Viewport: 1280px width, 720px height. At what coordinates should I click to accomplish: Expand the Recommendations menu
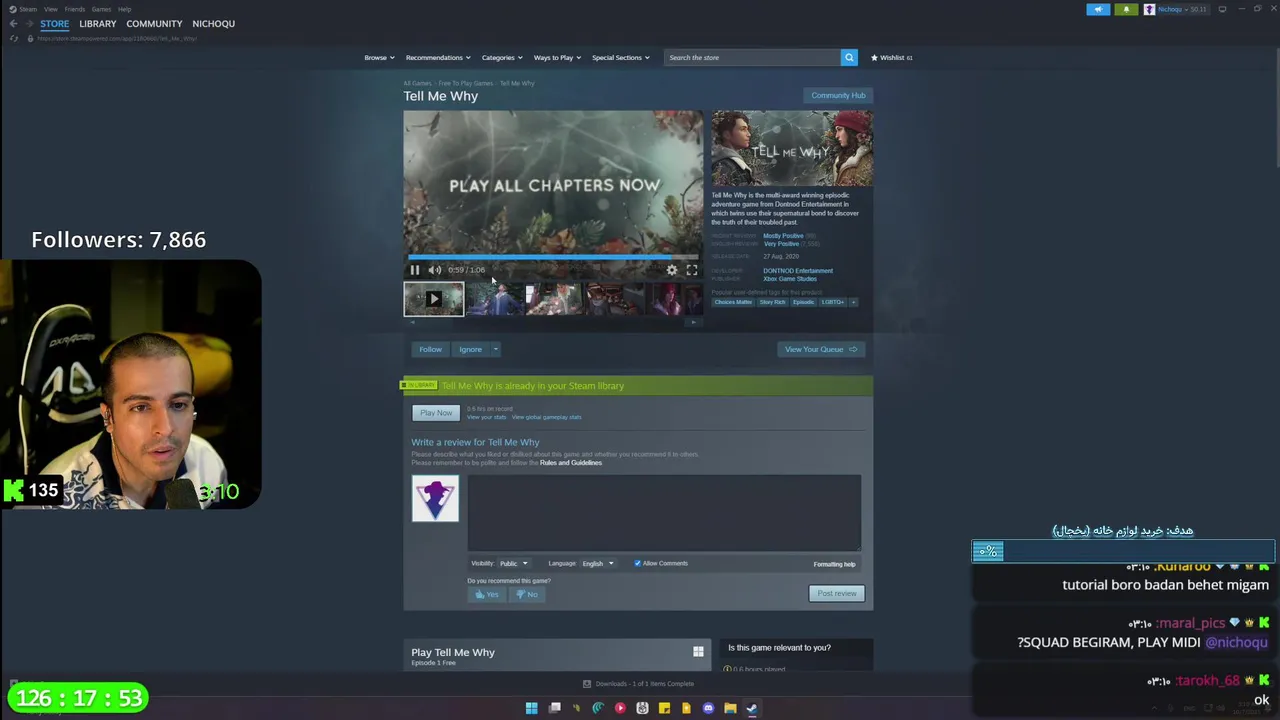coord(438,57)
